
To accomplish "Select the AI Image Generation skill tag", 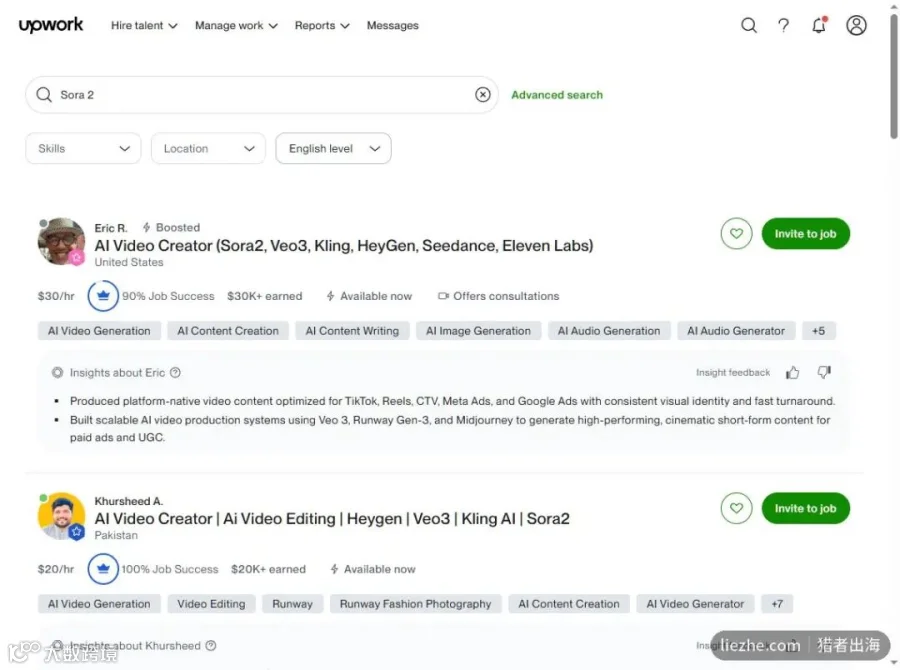I will click(478, 331).
